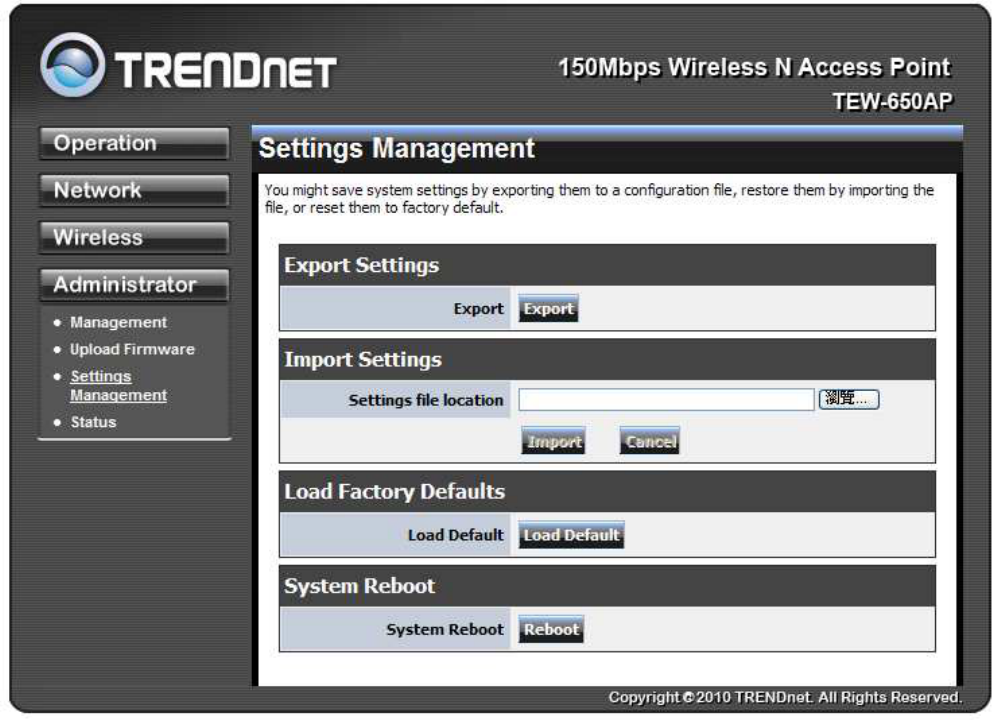Click the 'Load Default' row label
This screenshot has width=997, height=720.
[x=455, y=535]
